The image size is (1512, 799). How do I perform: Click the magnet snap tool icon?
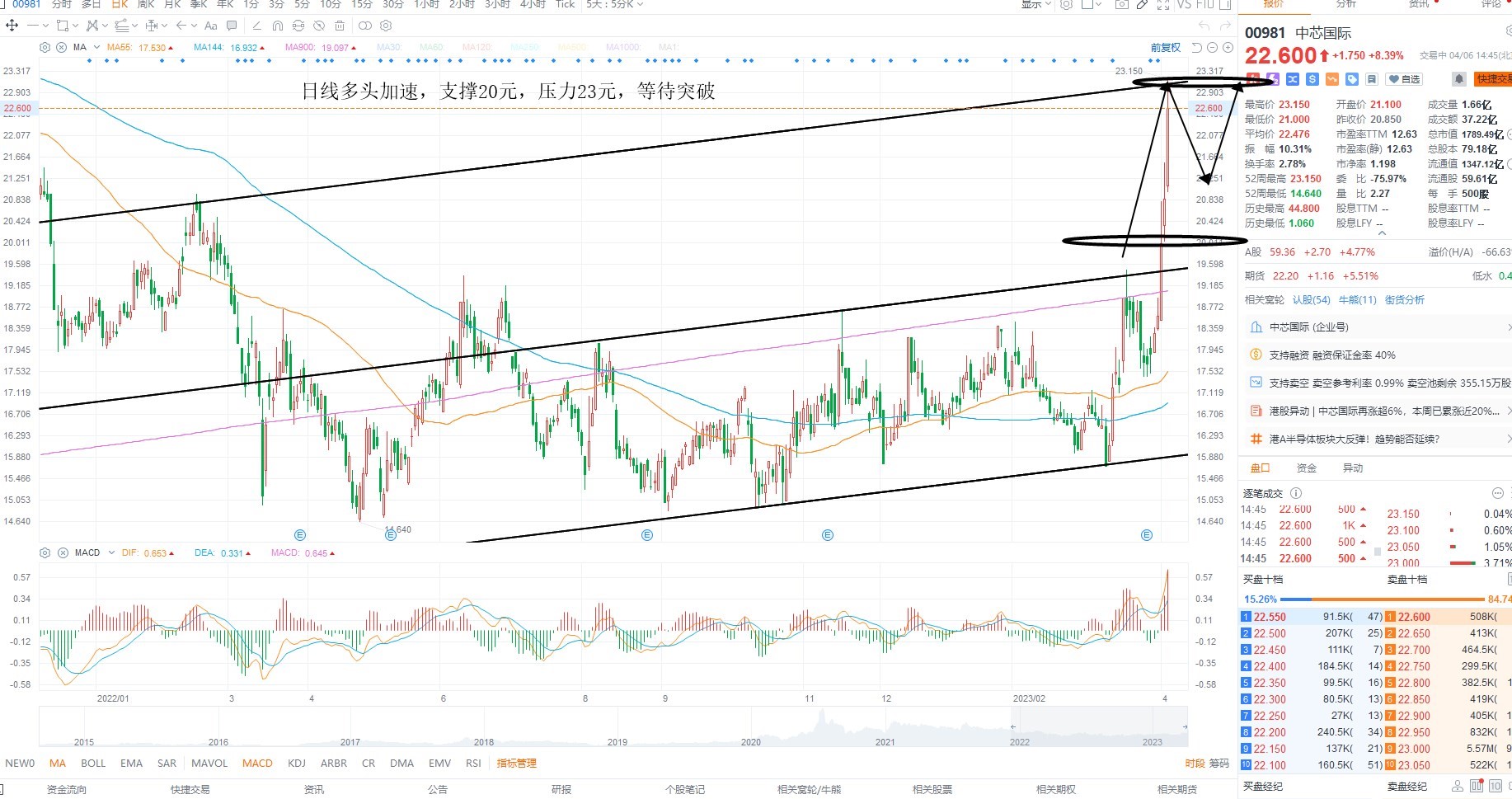coord(278,26)
